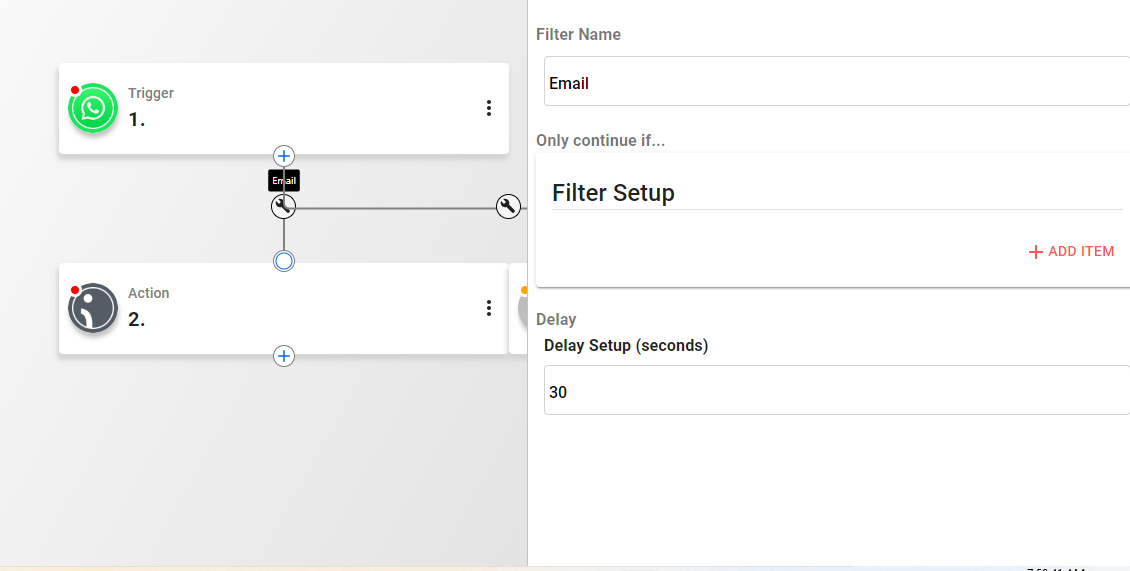Click the WhatsApp trigger icon

click(93, 108)
